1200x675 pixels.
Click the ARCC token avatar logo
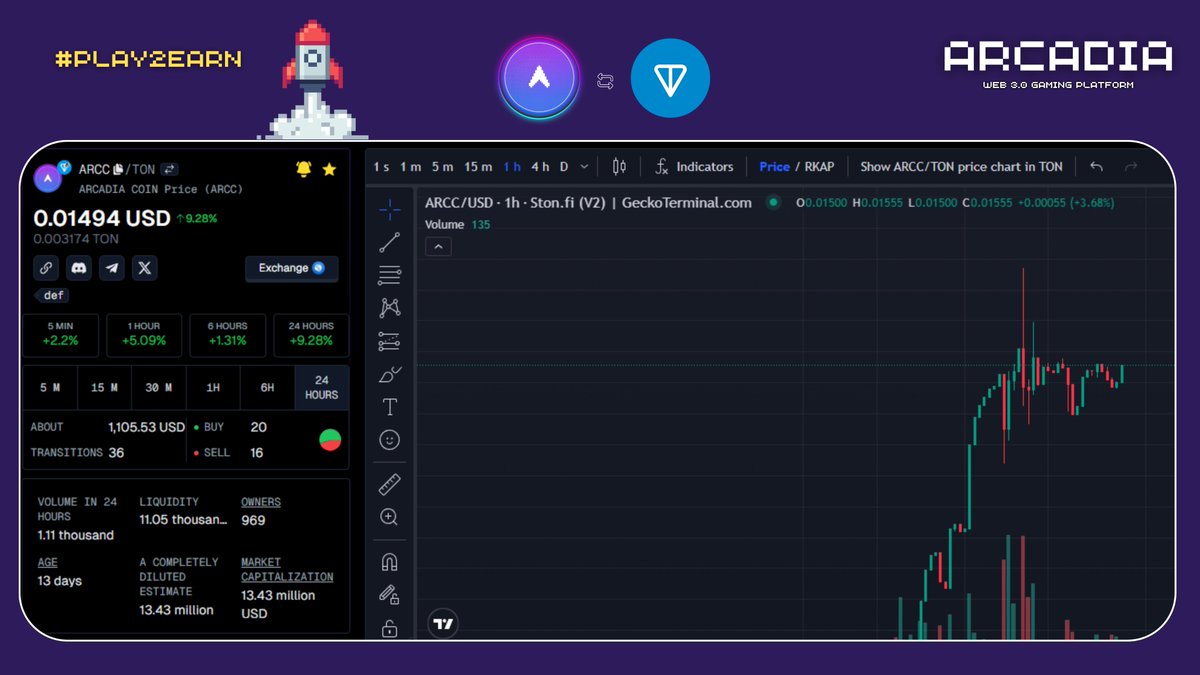click(x=48, y=178)
